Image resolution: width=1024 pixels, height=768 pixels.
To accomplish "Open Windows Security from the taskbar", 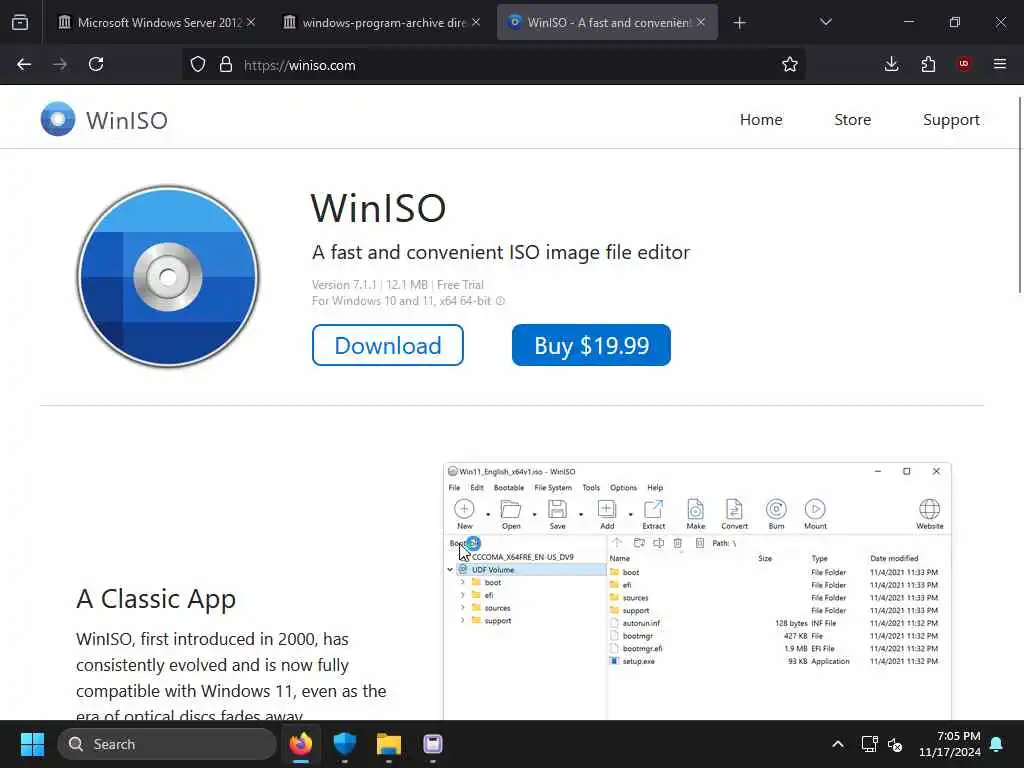I will (x=345, y=744).
